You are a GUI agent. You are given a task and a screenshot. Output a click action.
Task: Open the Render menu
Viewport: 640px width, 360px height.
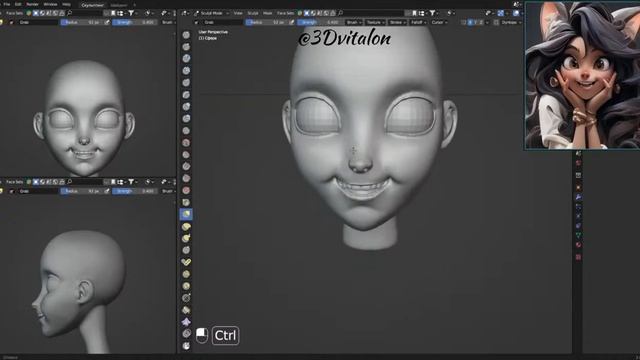point(32,4)
